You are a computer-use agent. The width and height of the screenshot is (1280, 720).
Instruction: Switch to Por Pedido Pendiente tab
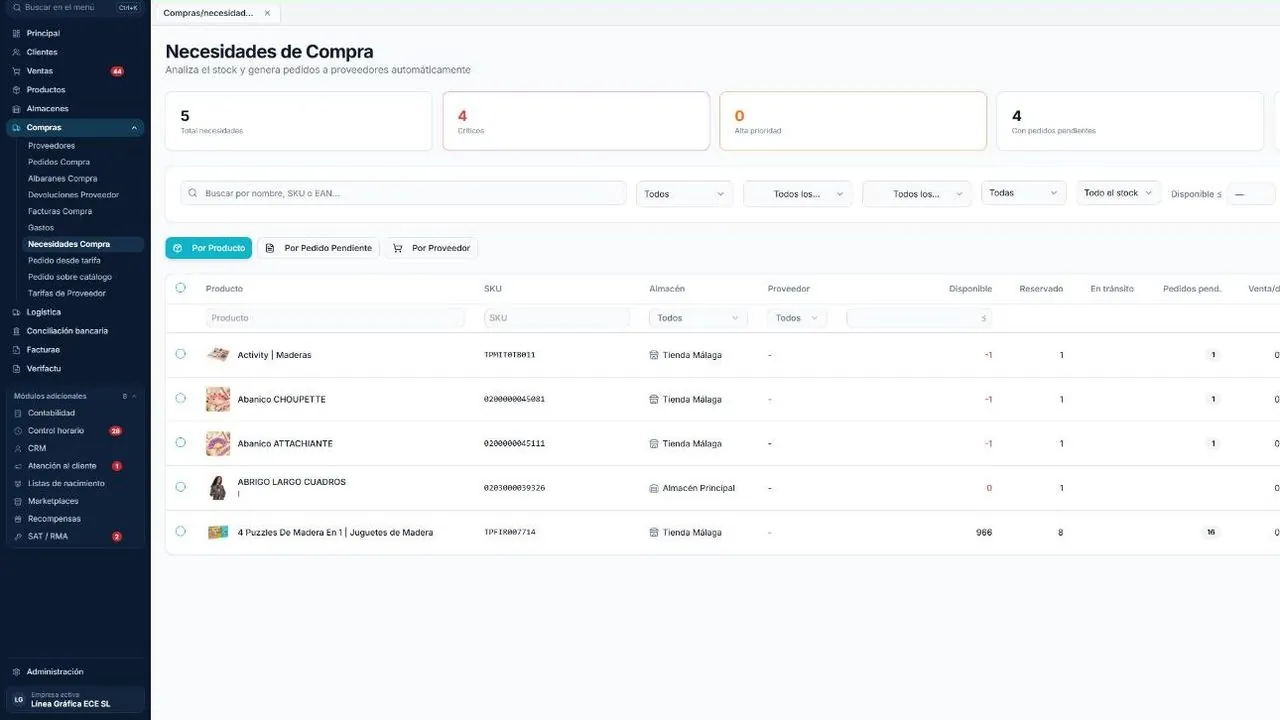(318, 248)
